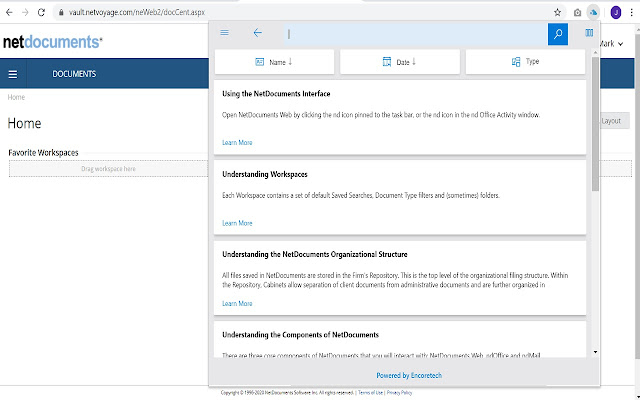The image size is (640, 400).
Task: Click the back arrow in help panel
Action: (x=258, y=33)
